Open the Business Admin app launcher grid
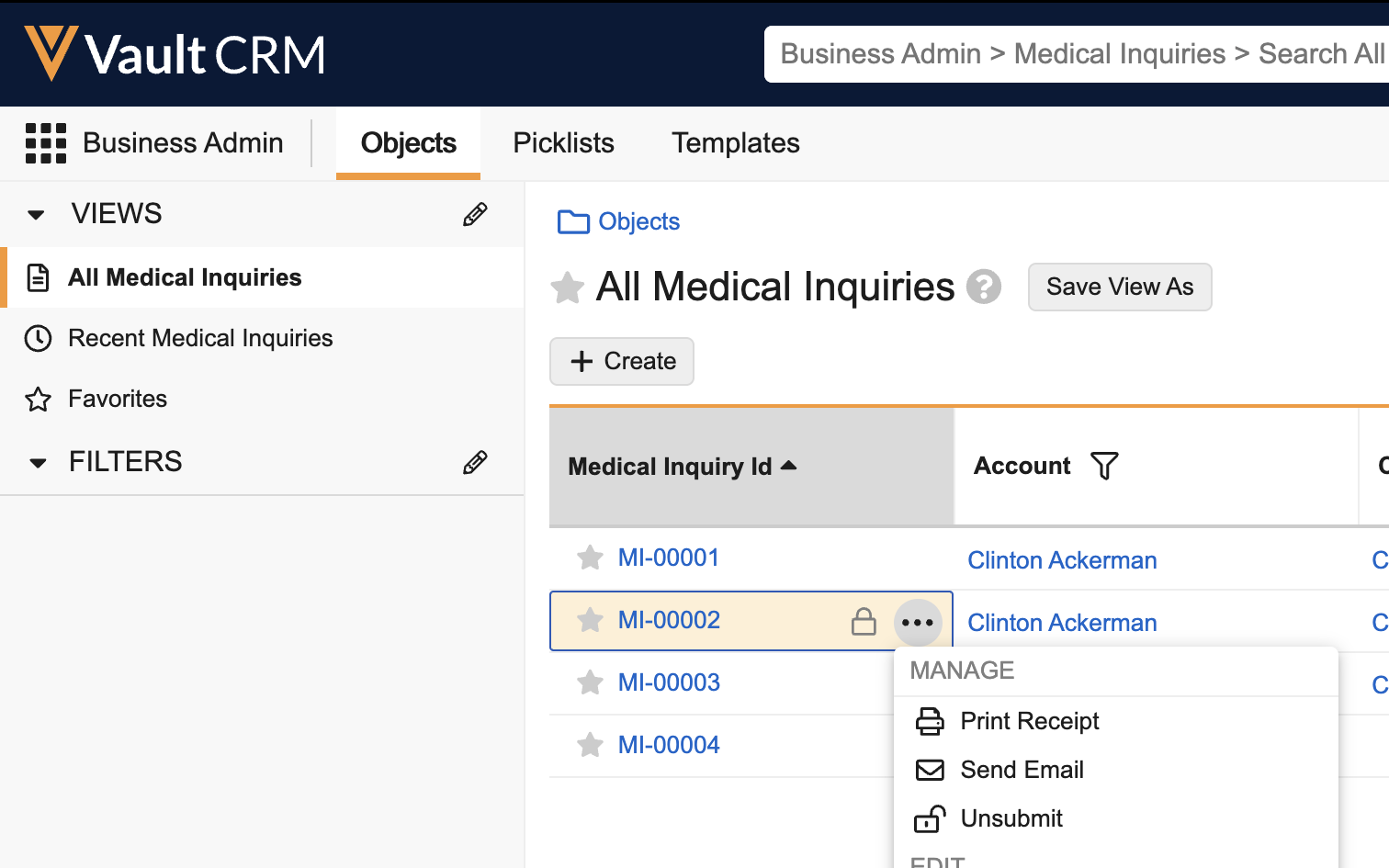The width and height of the screenshot is (1389, 868). (x=45, y=142)
